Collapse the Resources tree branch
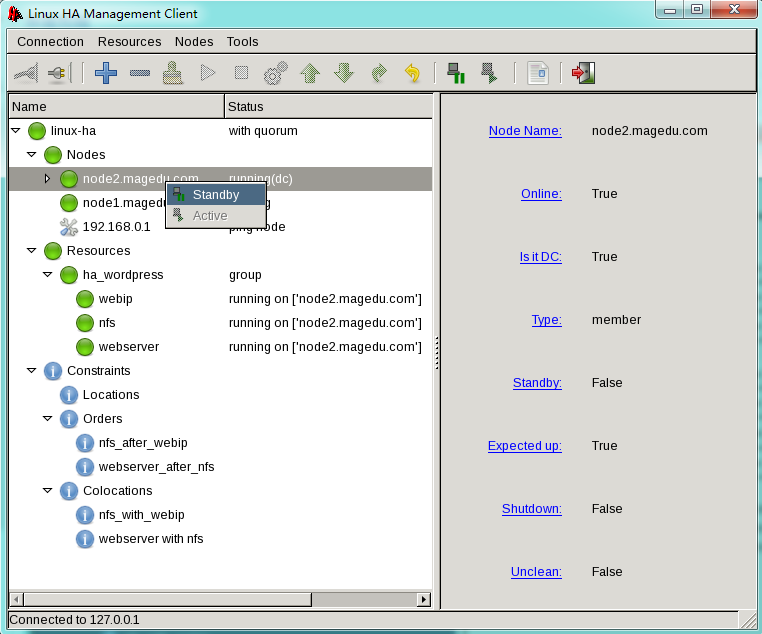The image size is (762, 634). pos(32,251)
